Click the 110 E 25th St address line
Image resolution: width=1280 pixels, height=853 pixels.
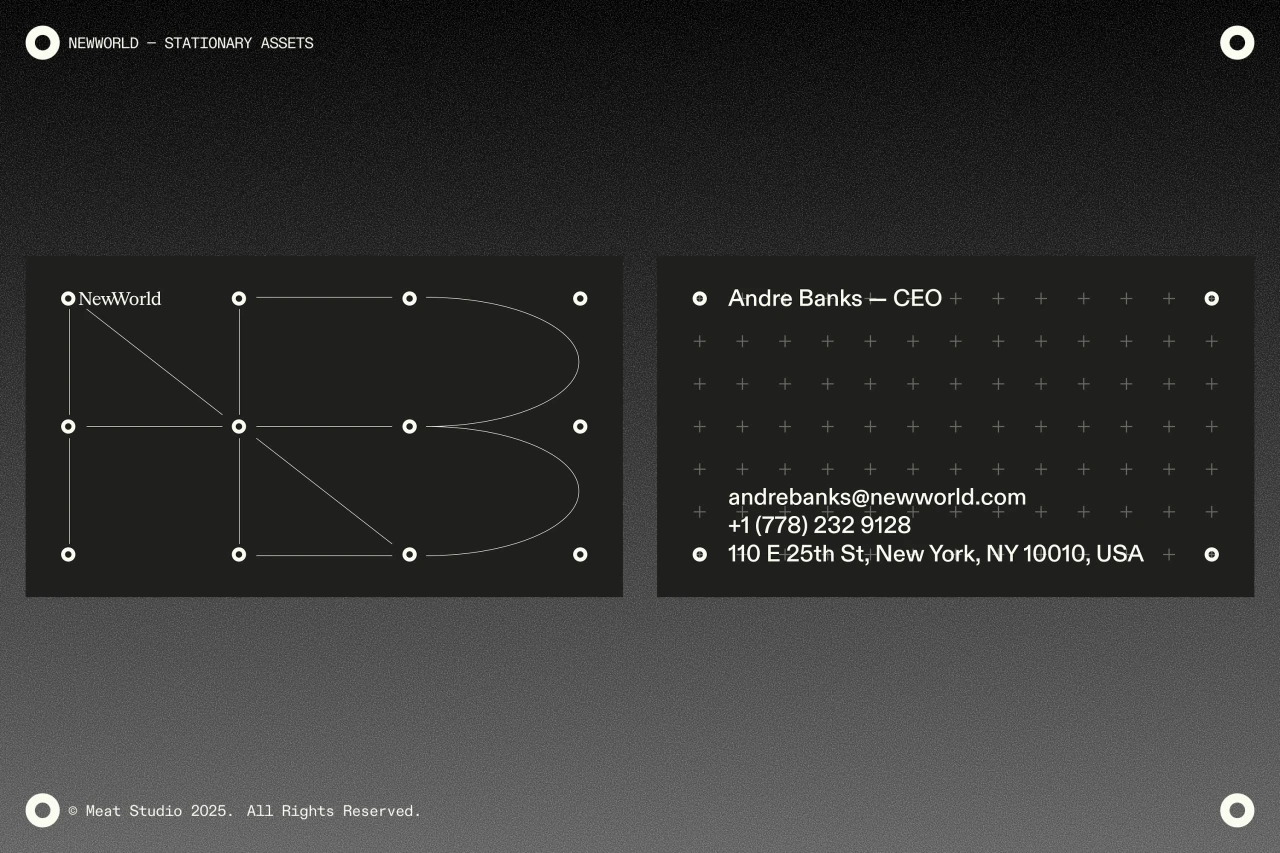[x=935, y=554]
